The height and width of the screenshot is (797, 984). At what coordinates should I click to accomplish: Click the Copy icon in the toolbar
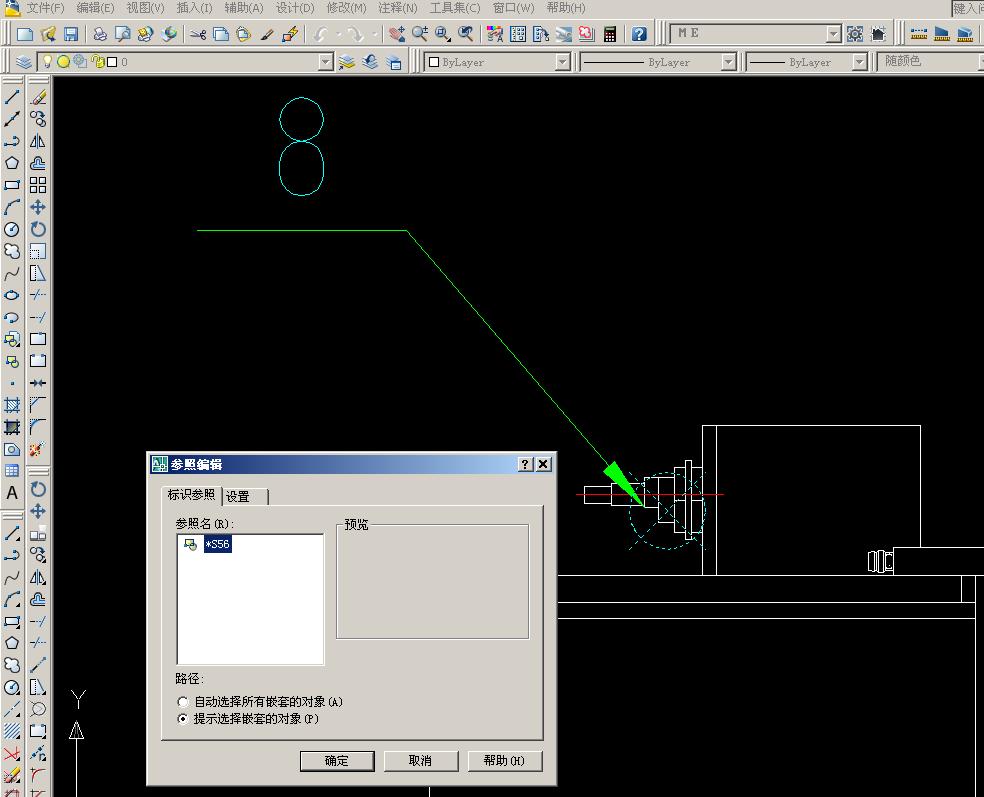click(221, 34)
